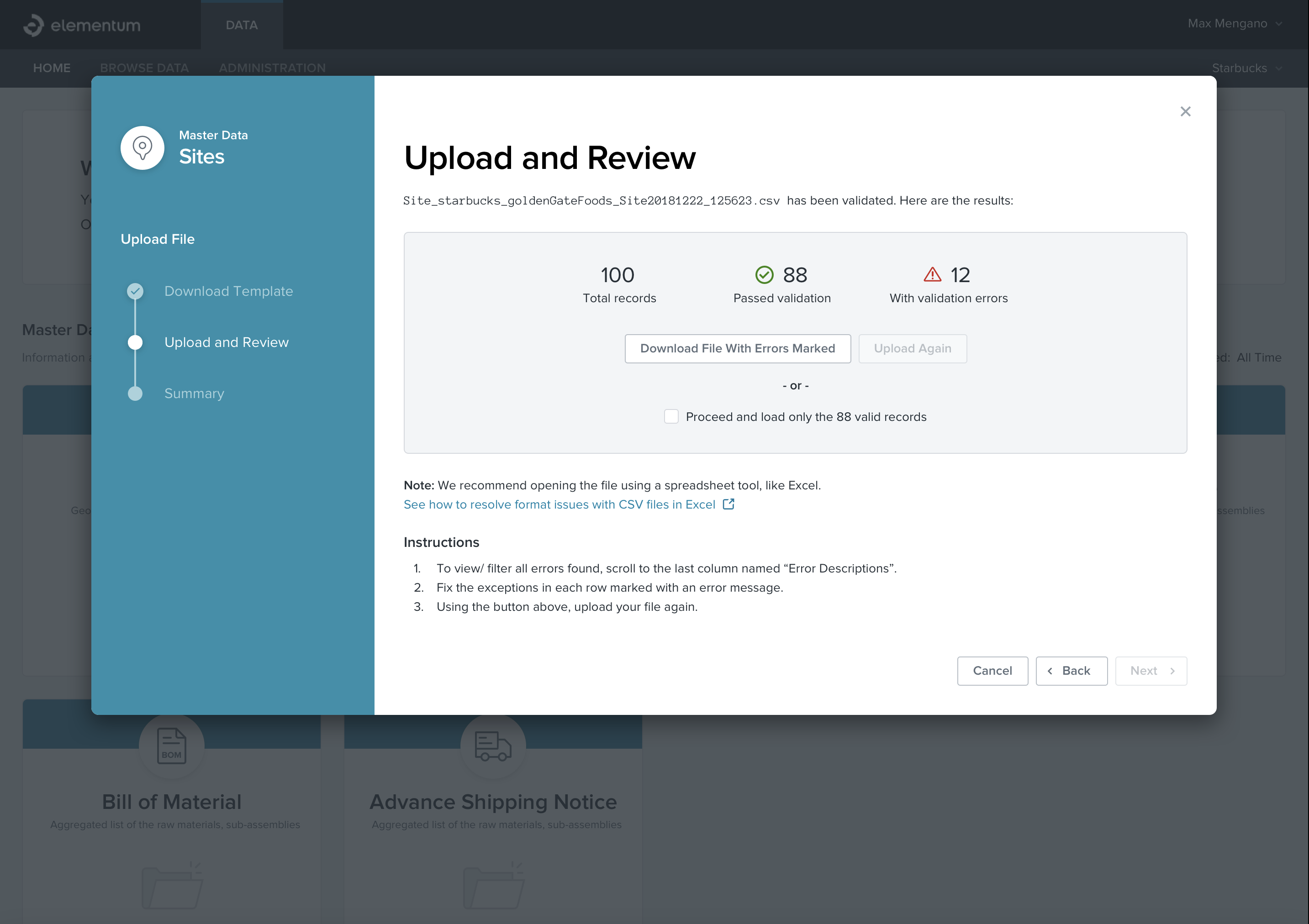Image resolution: width=1309 pixels, height=924 pixels.
Task: Click the completed Download Template step checkmark
Action: pyautogui.click(x=135, y=291)
